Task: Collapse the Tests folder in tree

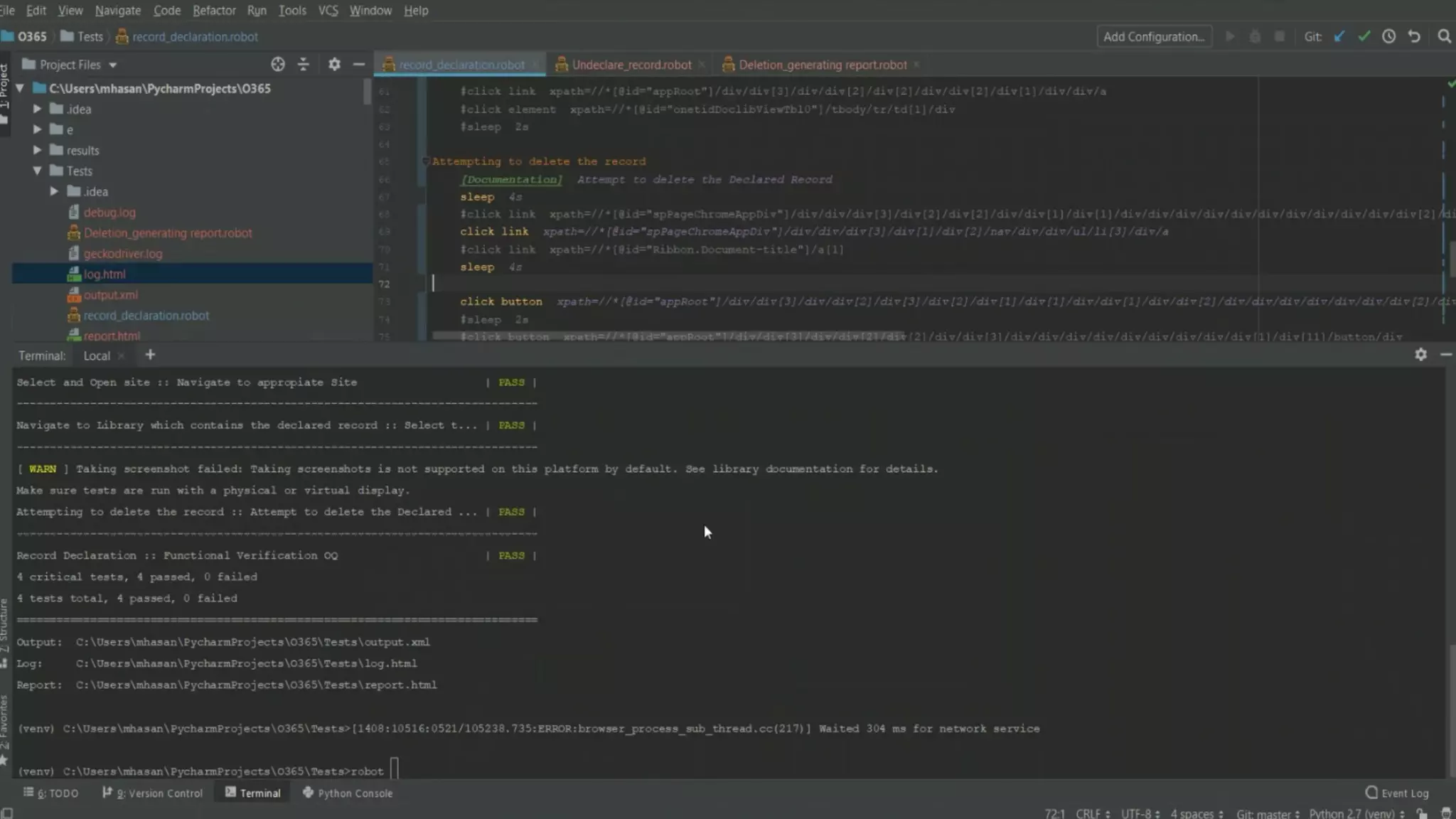Action: (37, 171)
